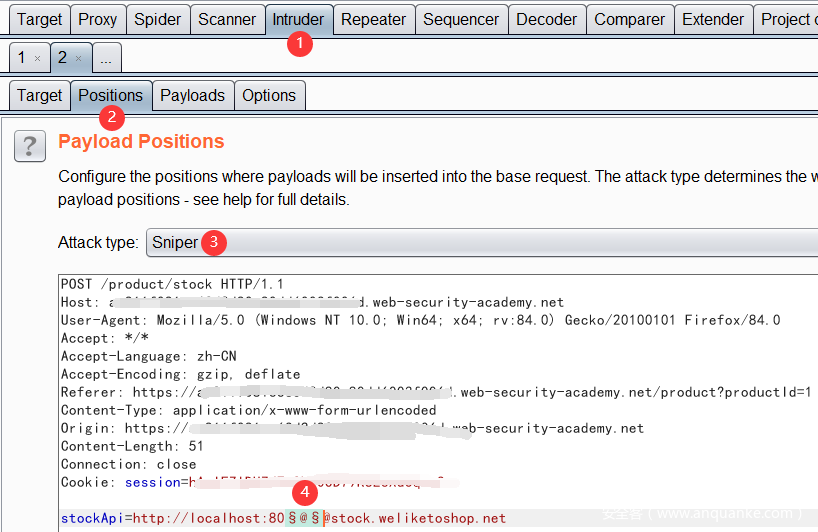Add new Intruder tab with ellipsis
This screenshot has width=818, height=532.
click(106, 58)
